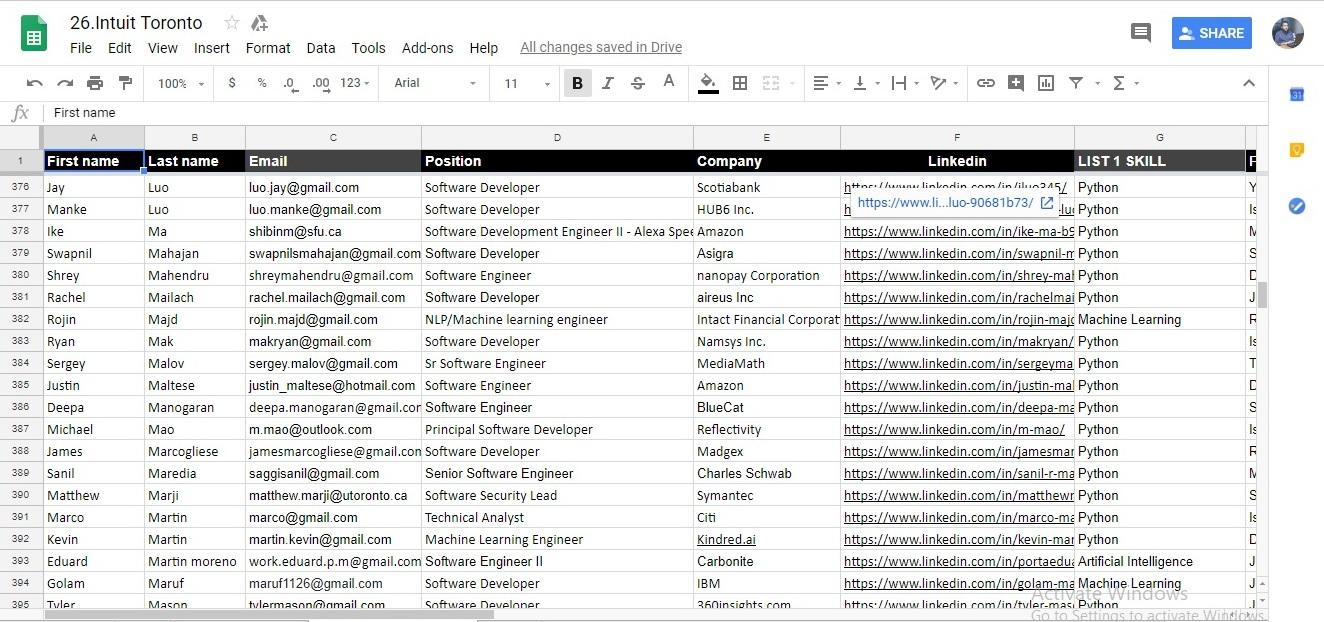Create a filter with the filter icon
This screenshot has width=1324, height=622.
(1076, 83)
